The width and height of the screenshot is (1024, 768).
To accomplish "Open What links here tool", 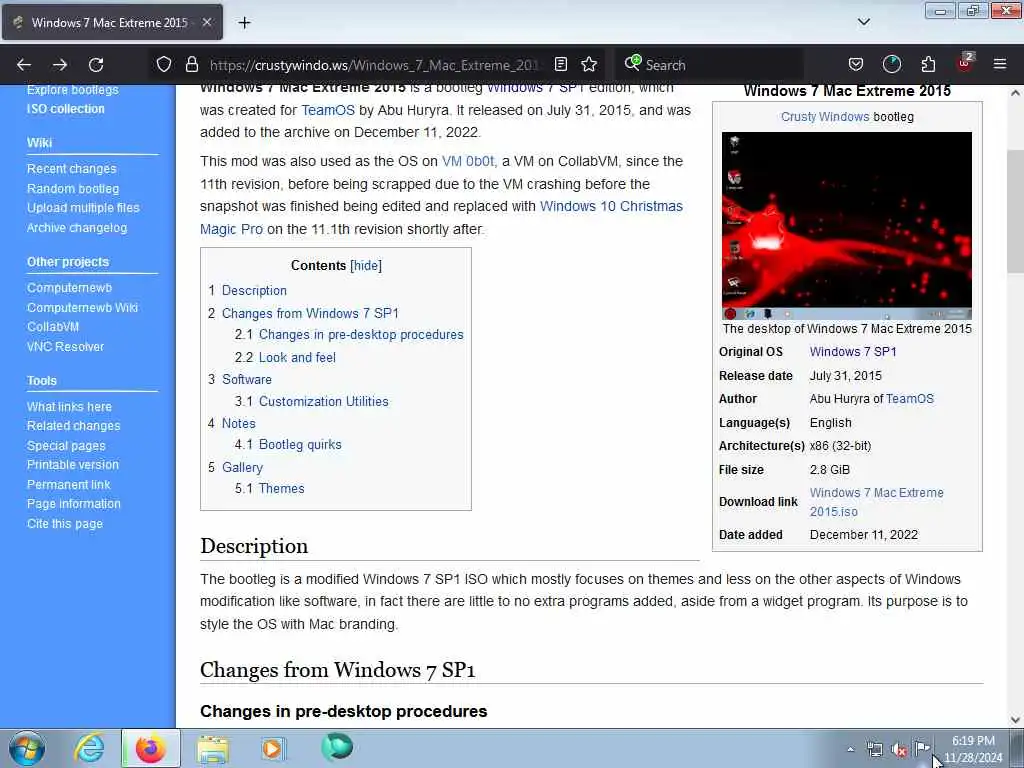I will point(69,407).
